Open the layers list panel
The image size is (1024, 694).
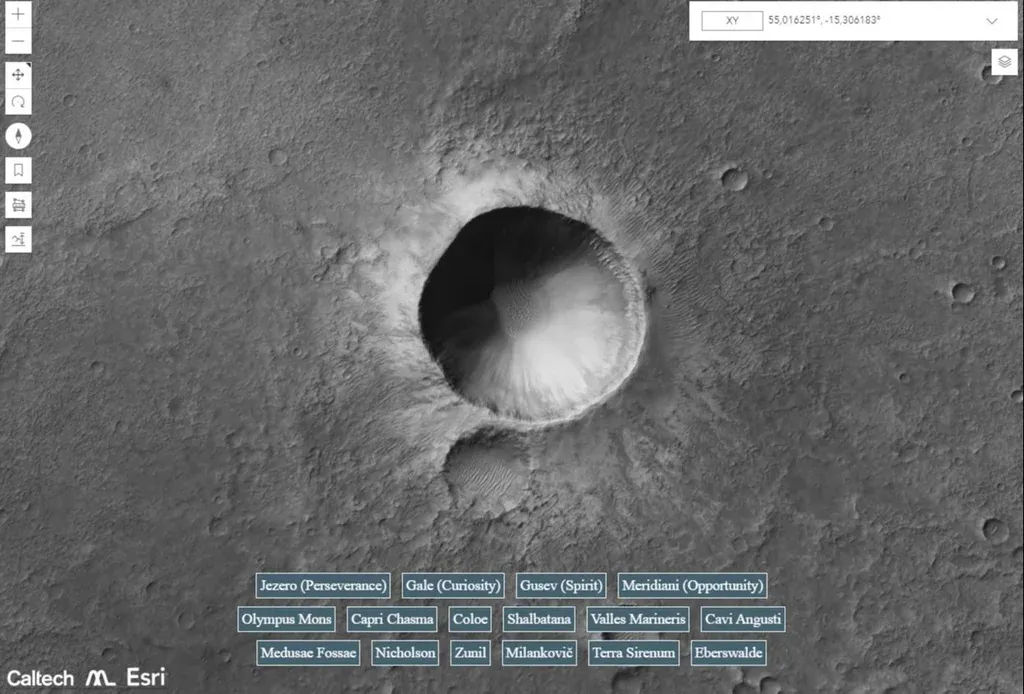point(1004,62)
